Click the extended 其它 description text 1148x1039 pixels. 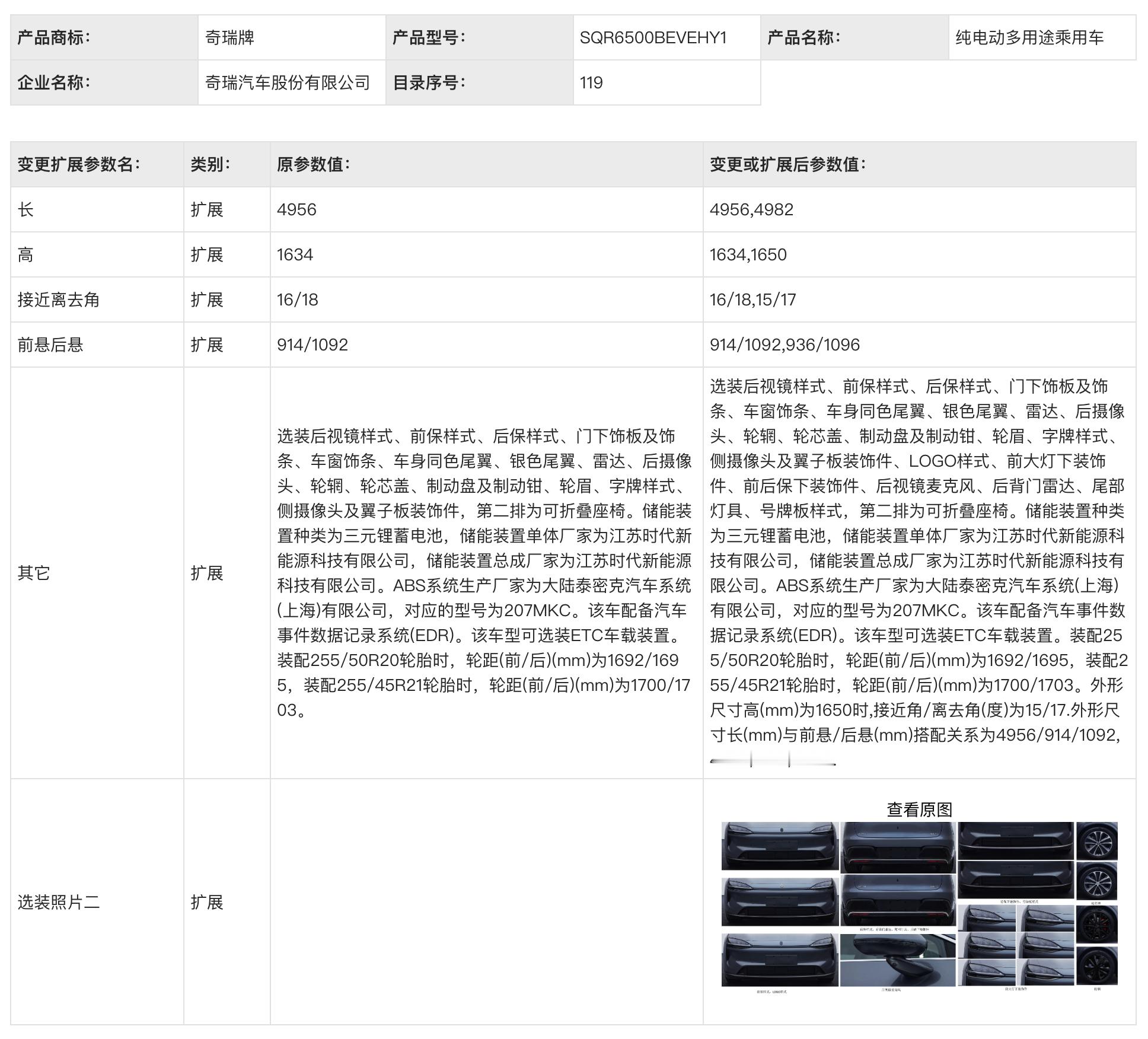919,560
